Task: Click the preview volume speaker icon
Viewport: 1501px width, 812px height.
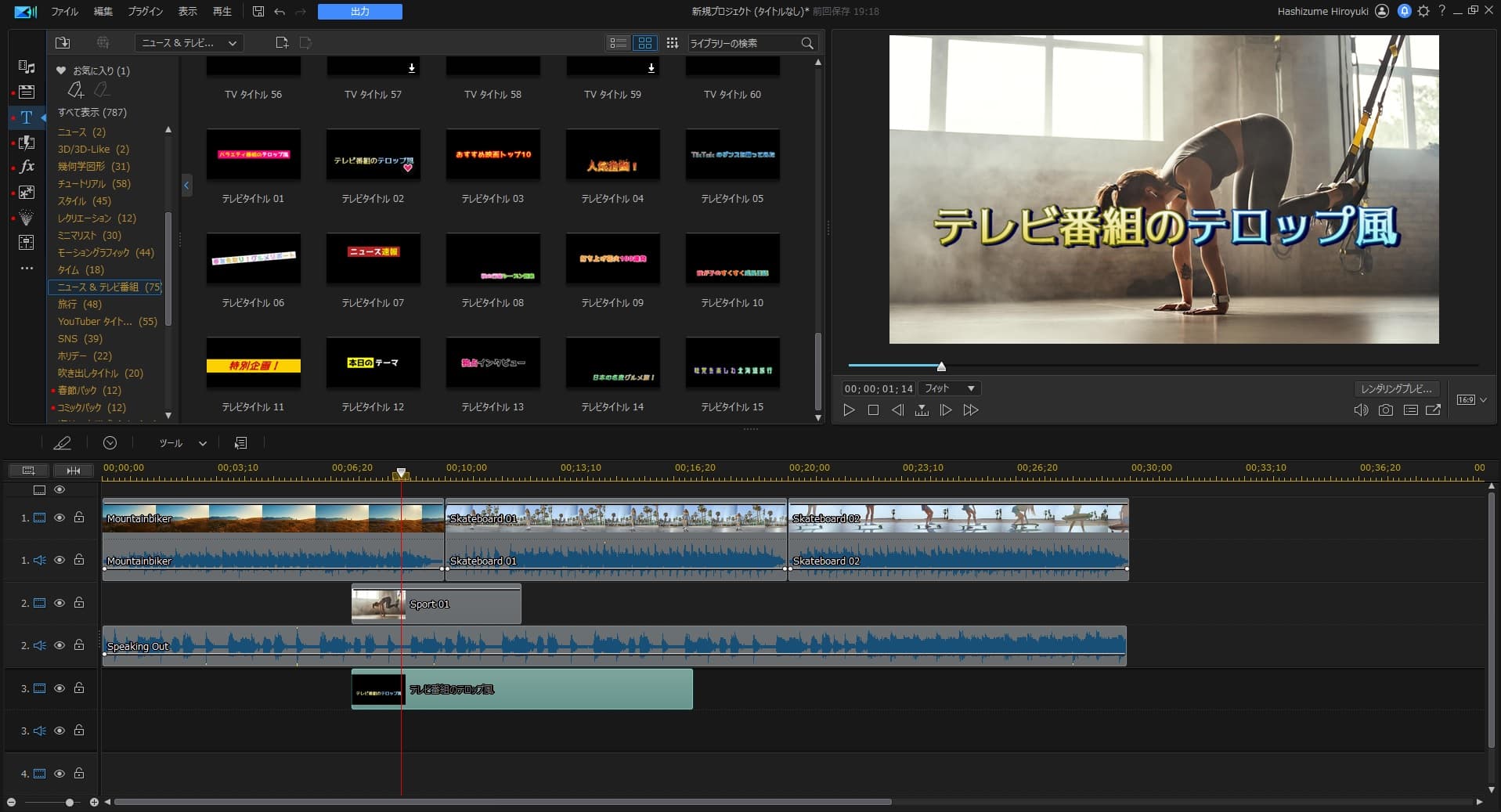Action: 1361,410
